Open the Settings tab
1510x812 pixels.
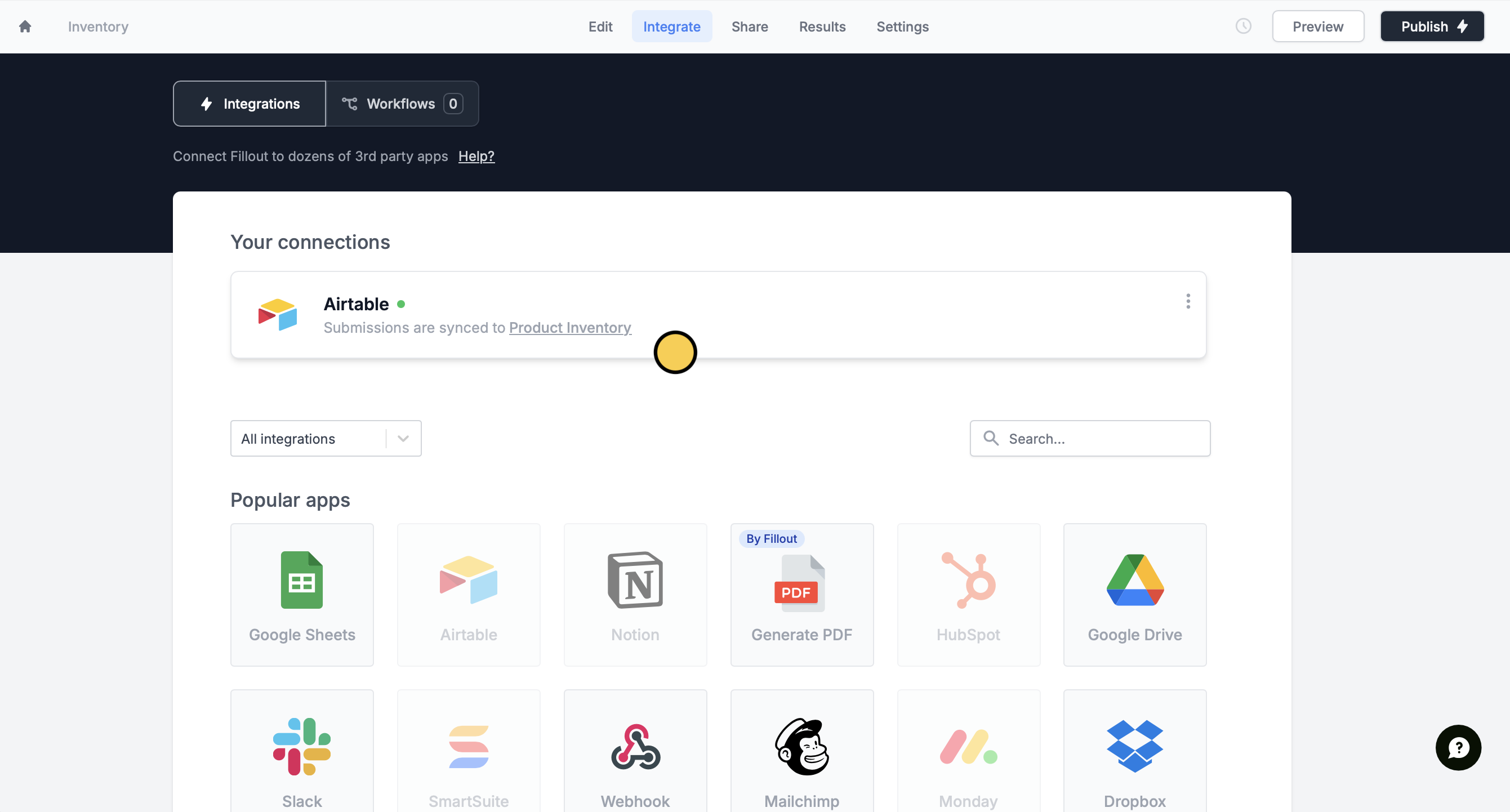[902, 26]
